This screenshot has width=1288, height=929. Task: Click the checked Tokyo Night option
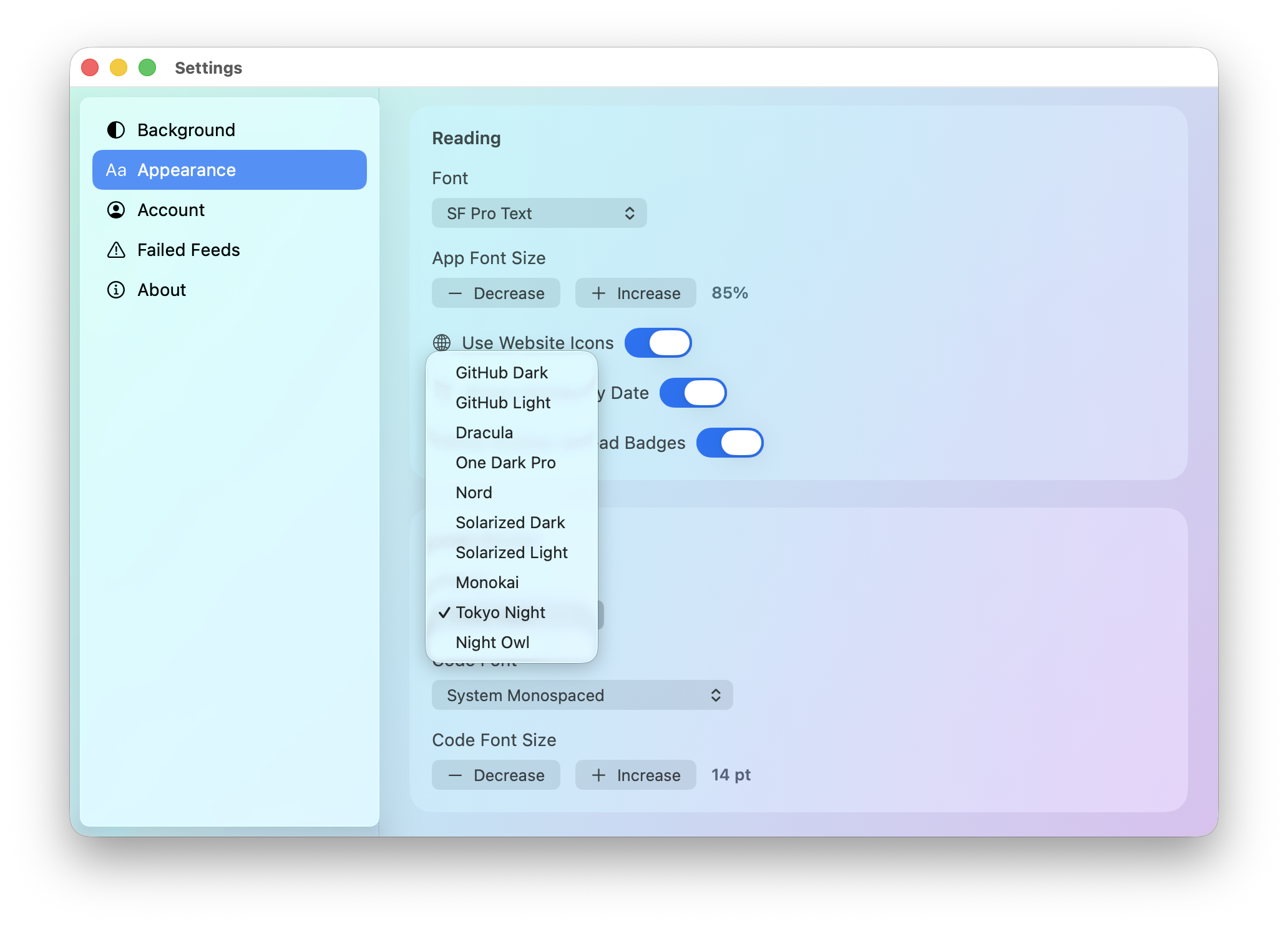pyautogui.click(x=500, y=612)
